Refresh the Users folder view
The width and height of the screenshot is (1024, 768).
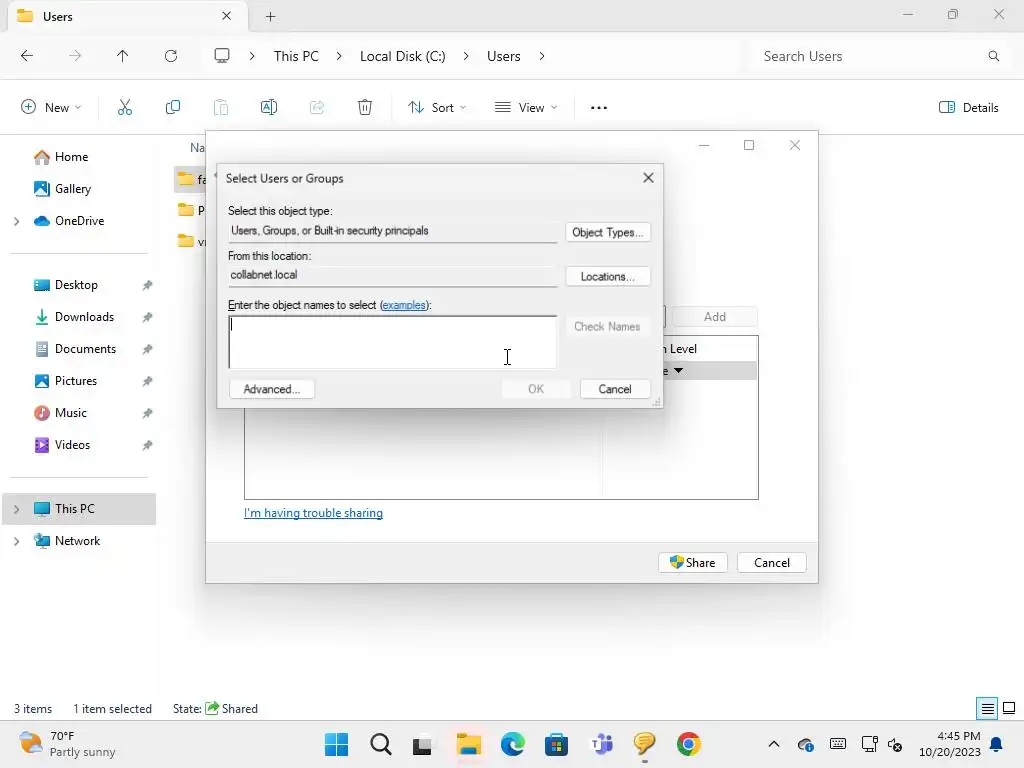click(x=171, y=56)
